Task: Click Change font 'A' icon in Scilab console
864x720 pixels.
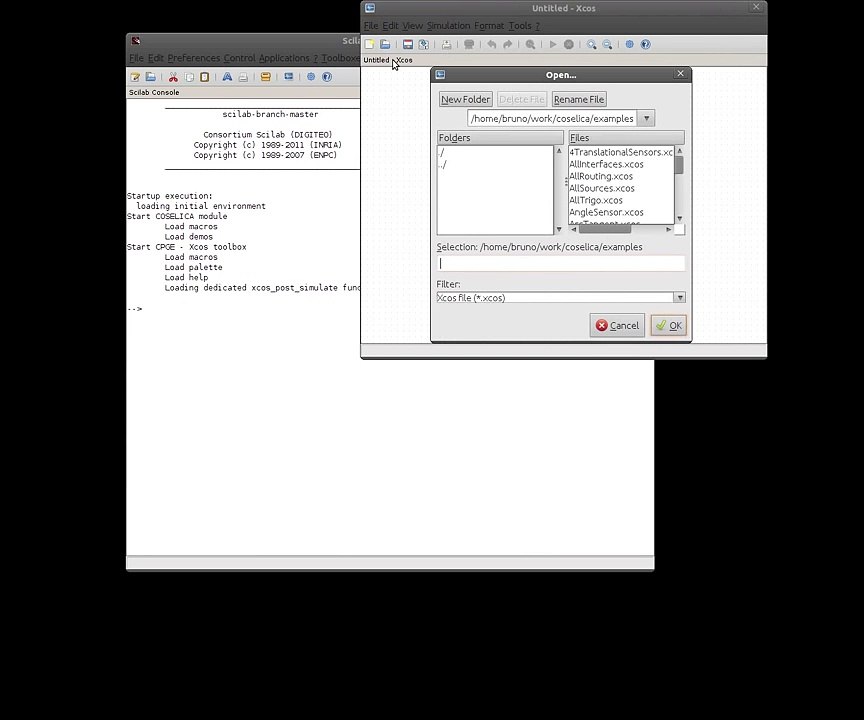Action: pos(227,77)
